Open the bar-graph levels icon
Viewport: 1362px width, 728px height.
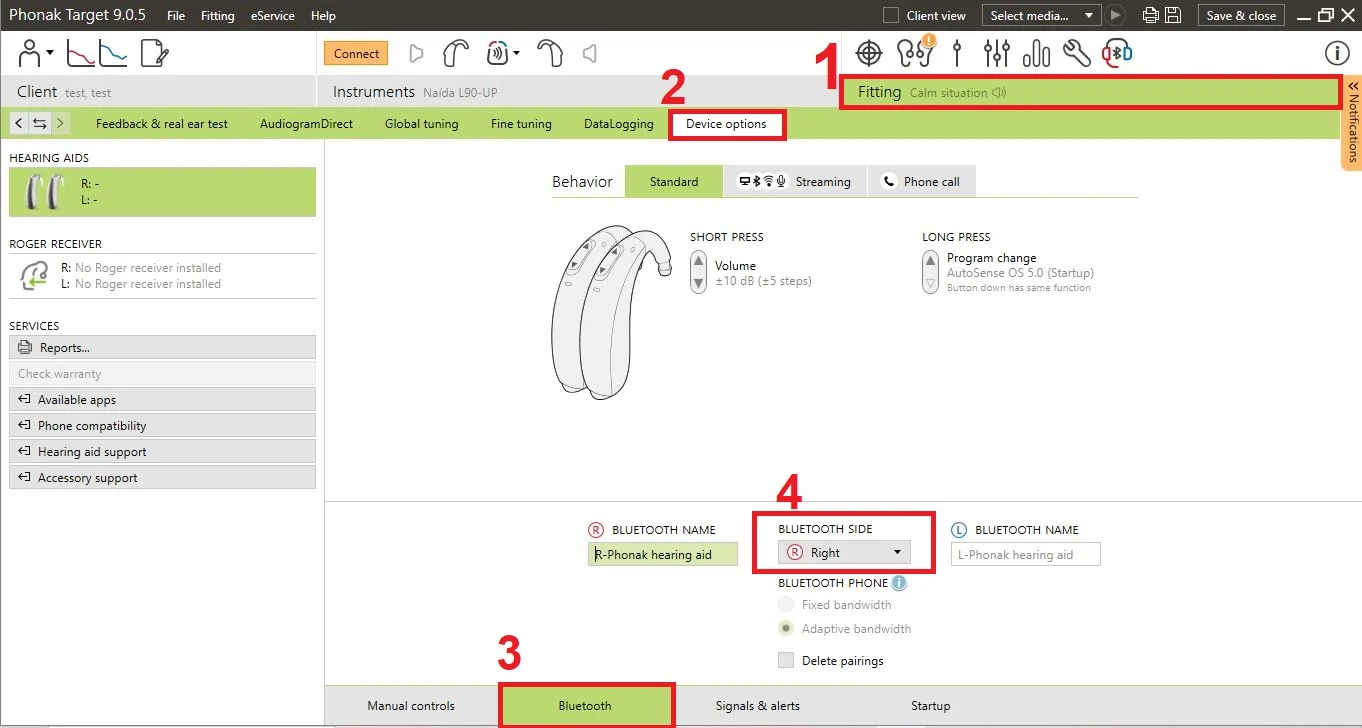pos(1037,53)
